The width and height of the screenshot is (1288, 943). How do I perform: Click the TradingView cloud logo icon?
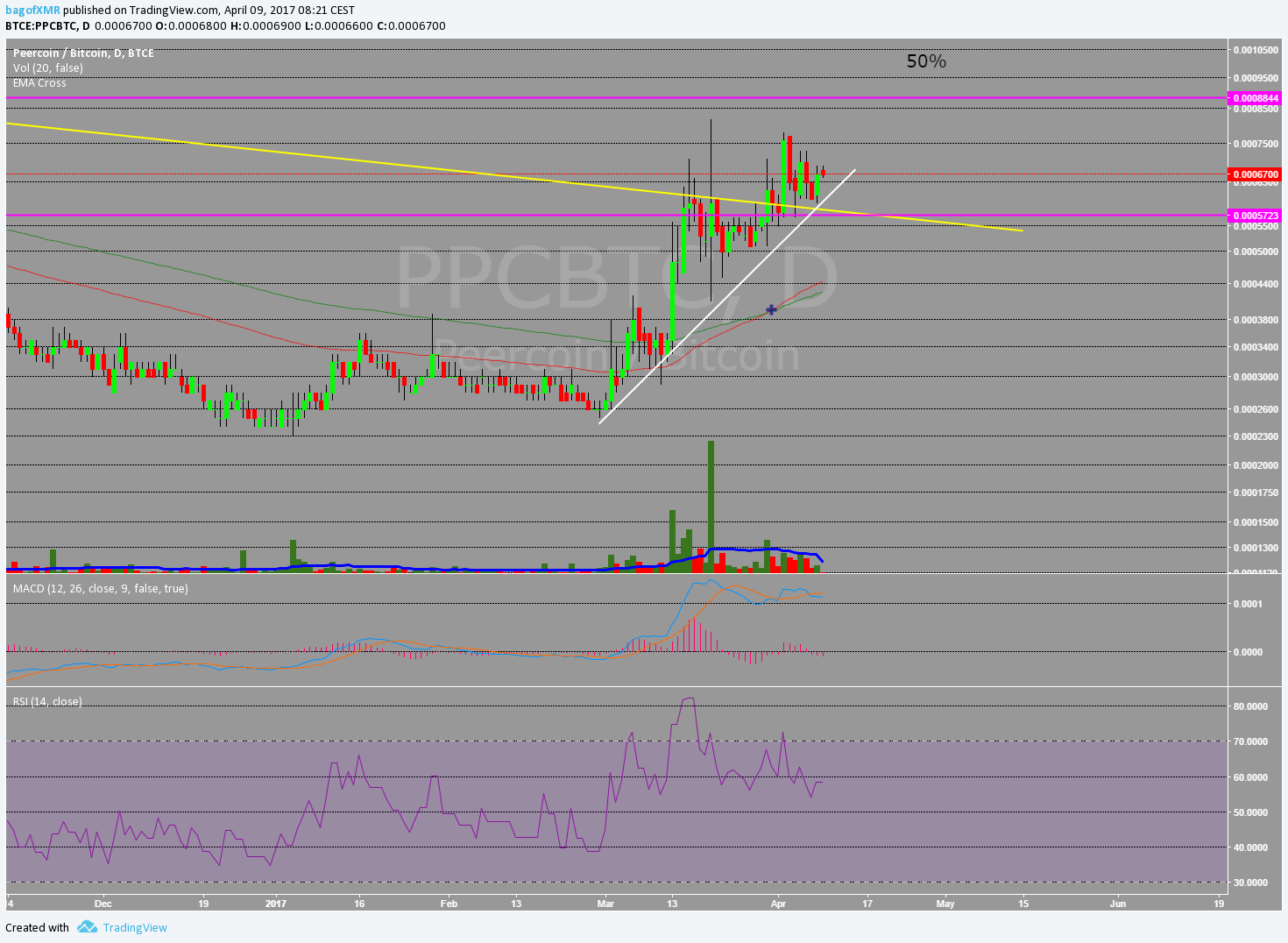coord(87,926)
